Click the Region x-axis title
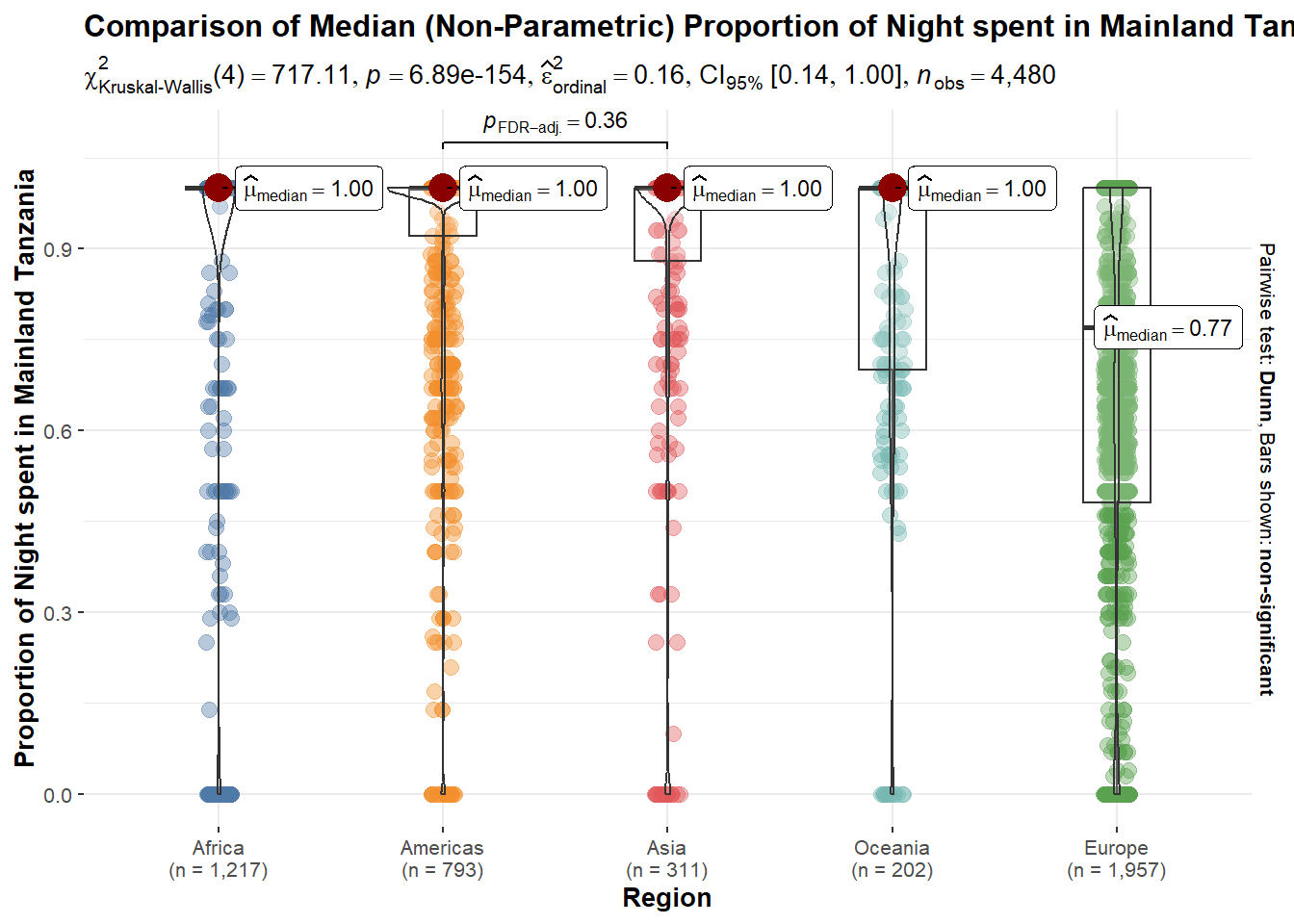Viewport: 1294px width, 924px height. [667, 898]
